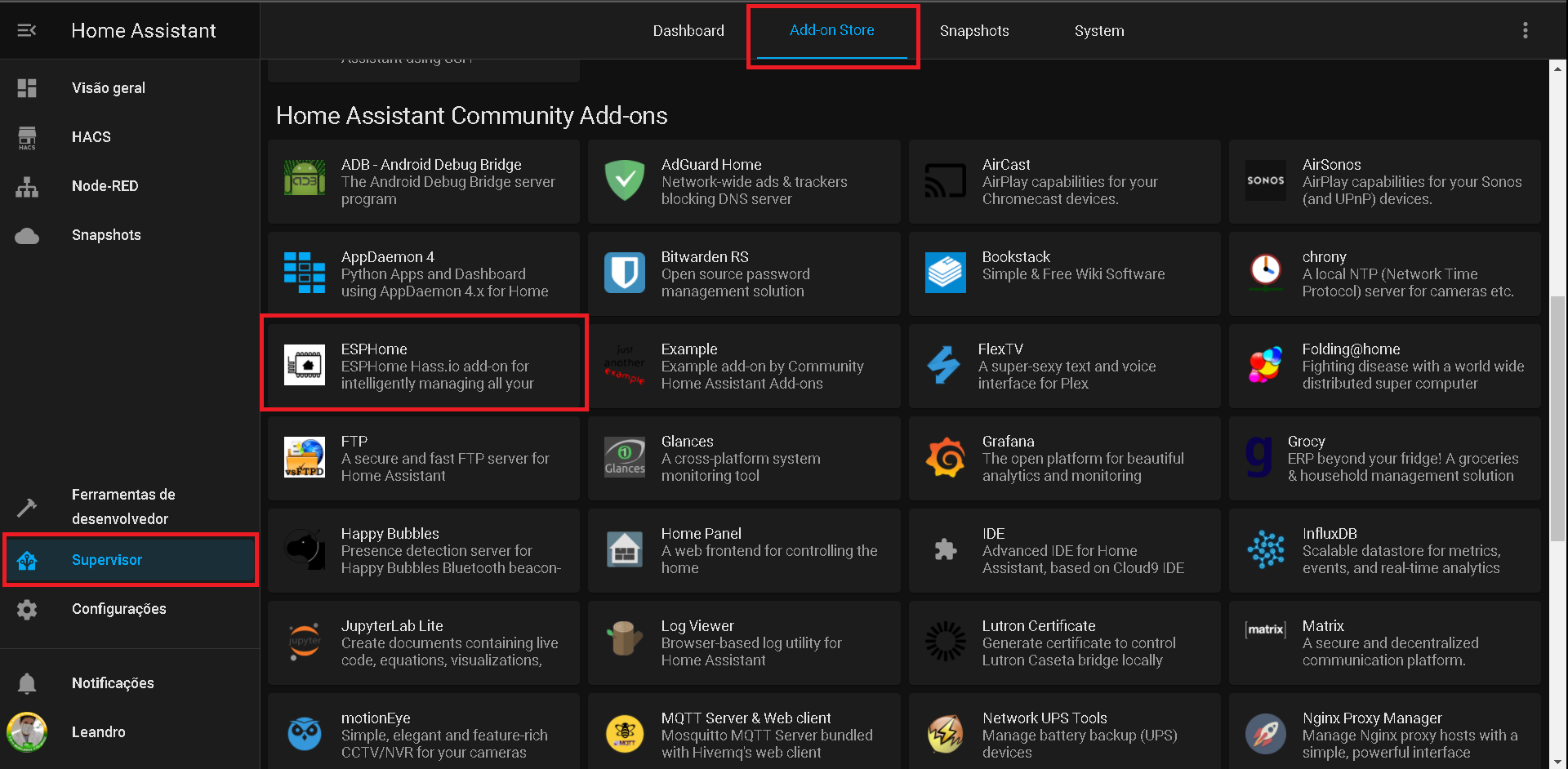1568x769 pixels.
Task: Click the Node-RED sitemap icon
Action: (x=27, y=186)
